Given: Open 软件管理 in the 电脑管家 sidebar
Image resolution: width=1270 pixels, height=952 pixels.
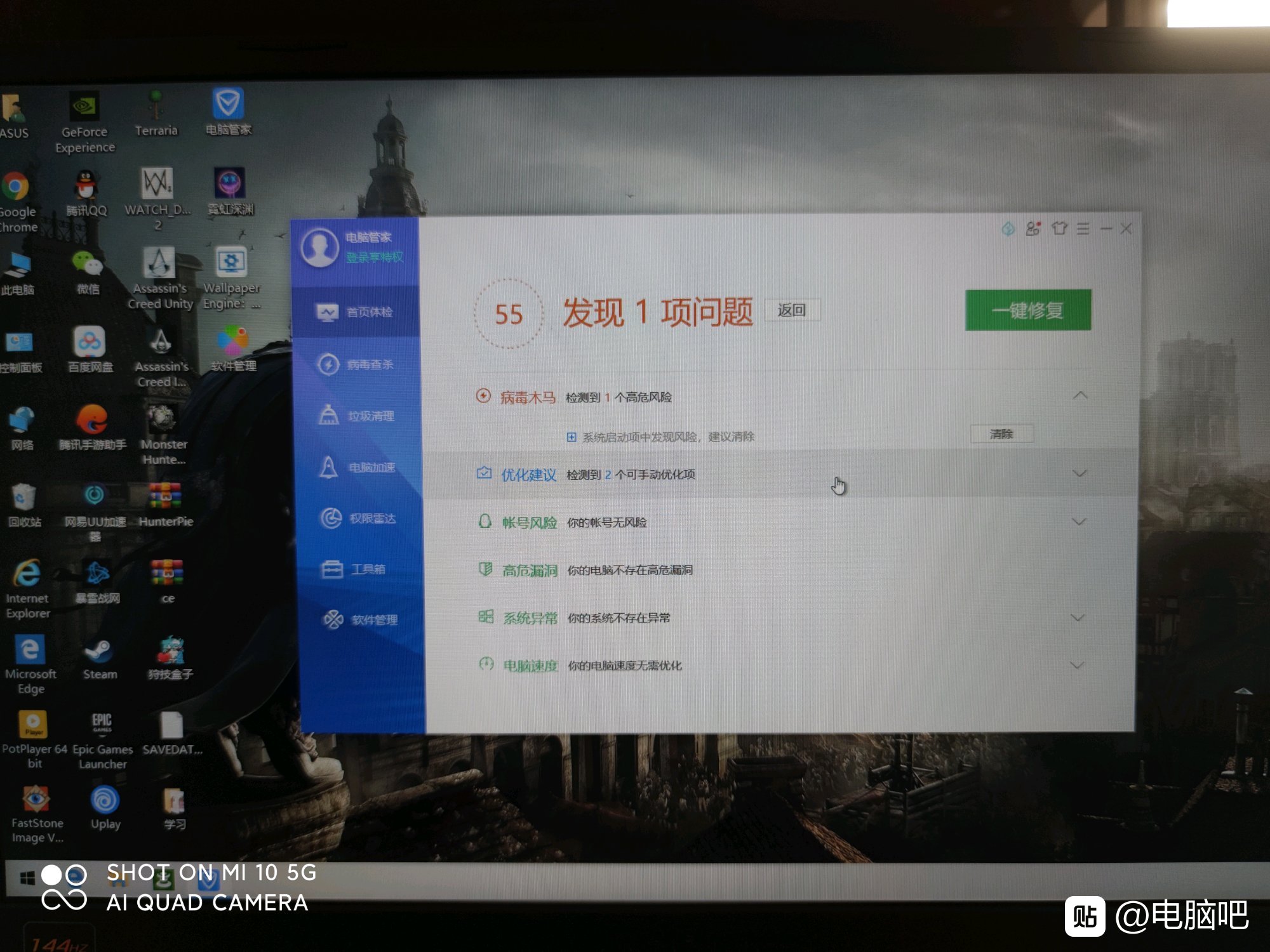Looking at the screenshot, I should pyautogui.click(x=360, y=619).
